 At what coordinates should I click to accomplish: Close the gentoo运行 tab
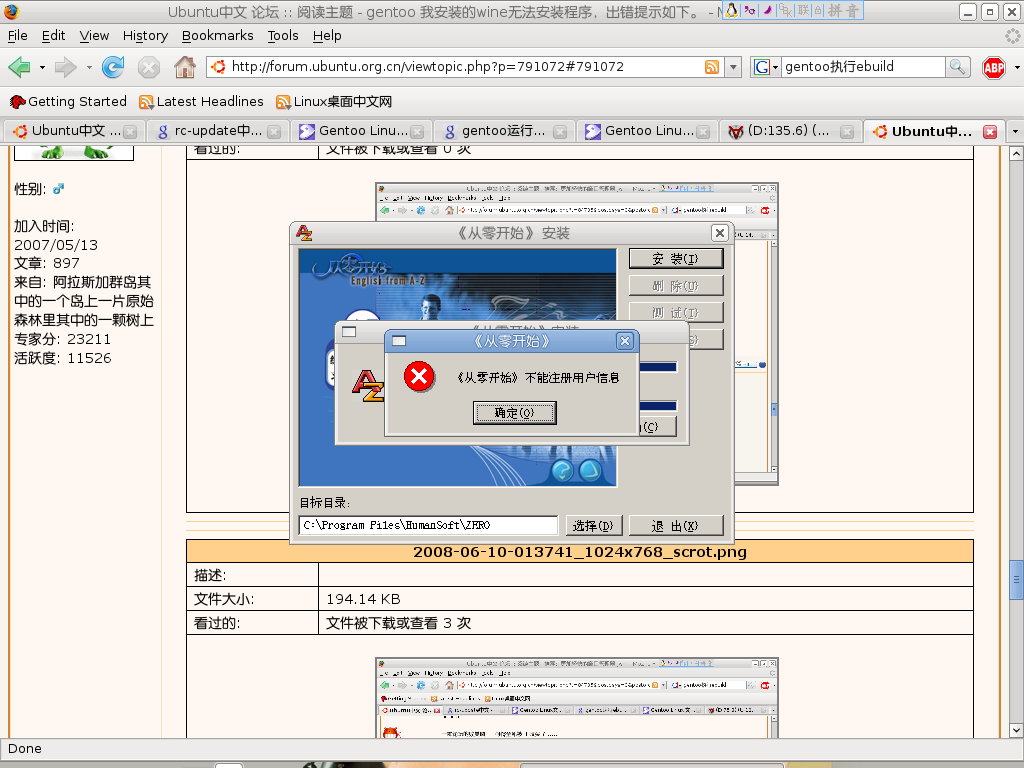560,132
